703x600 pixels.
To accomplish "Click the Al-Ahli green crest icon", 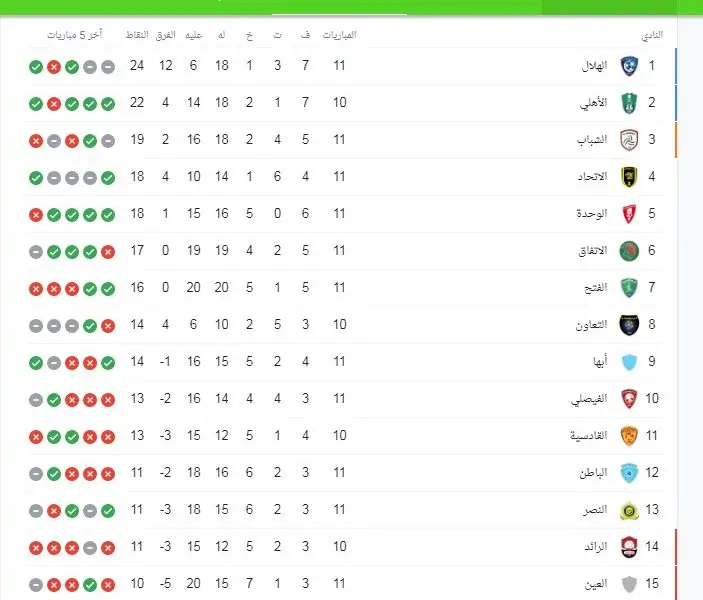I will coord(629,103).
